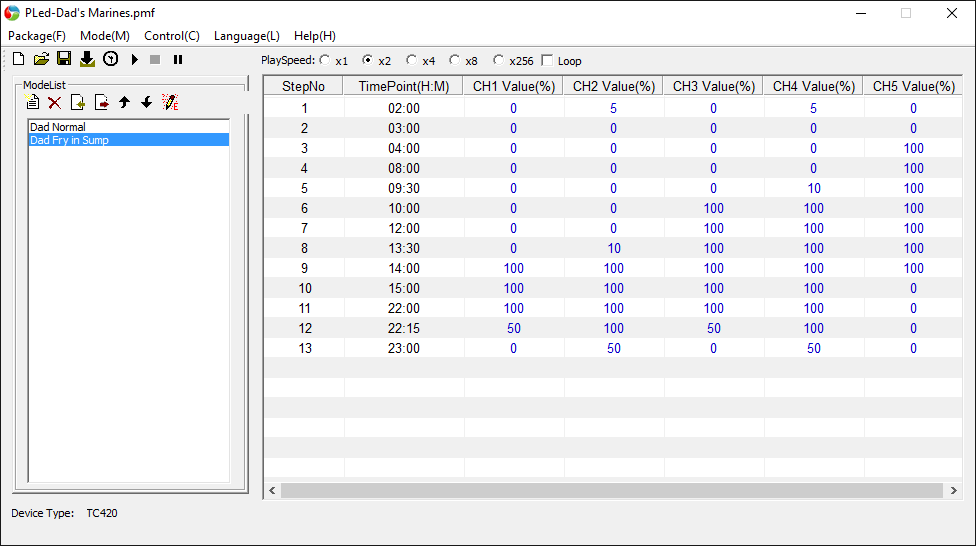The height and width of the screenshot is (546, 976).
Task: Click the CH2 Value(%) column header
Action: tap(614, 87)
